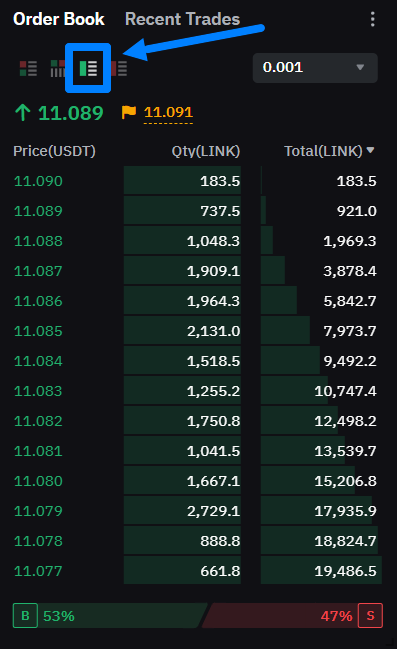Click the orange flag mark price icon

(x=129, y=112)
